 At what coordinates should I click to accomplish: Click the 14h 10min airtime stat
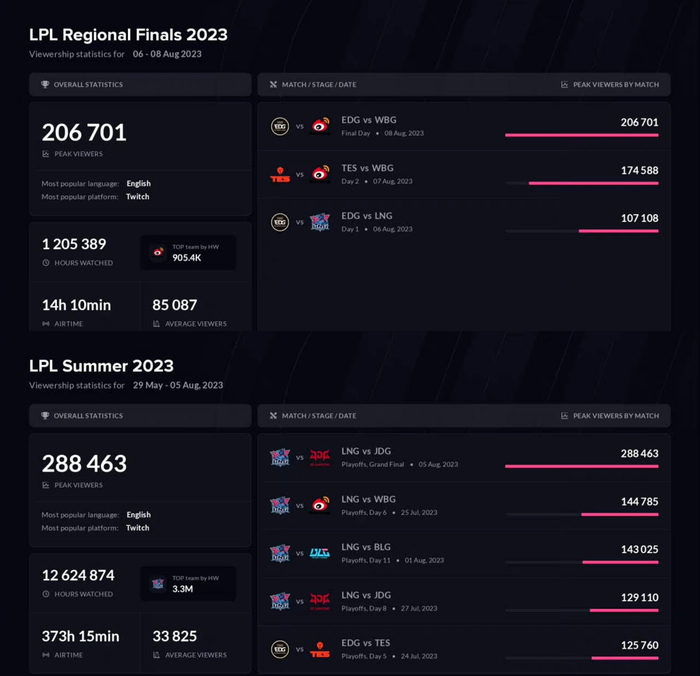point(76,305)
